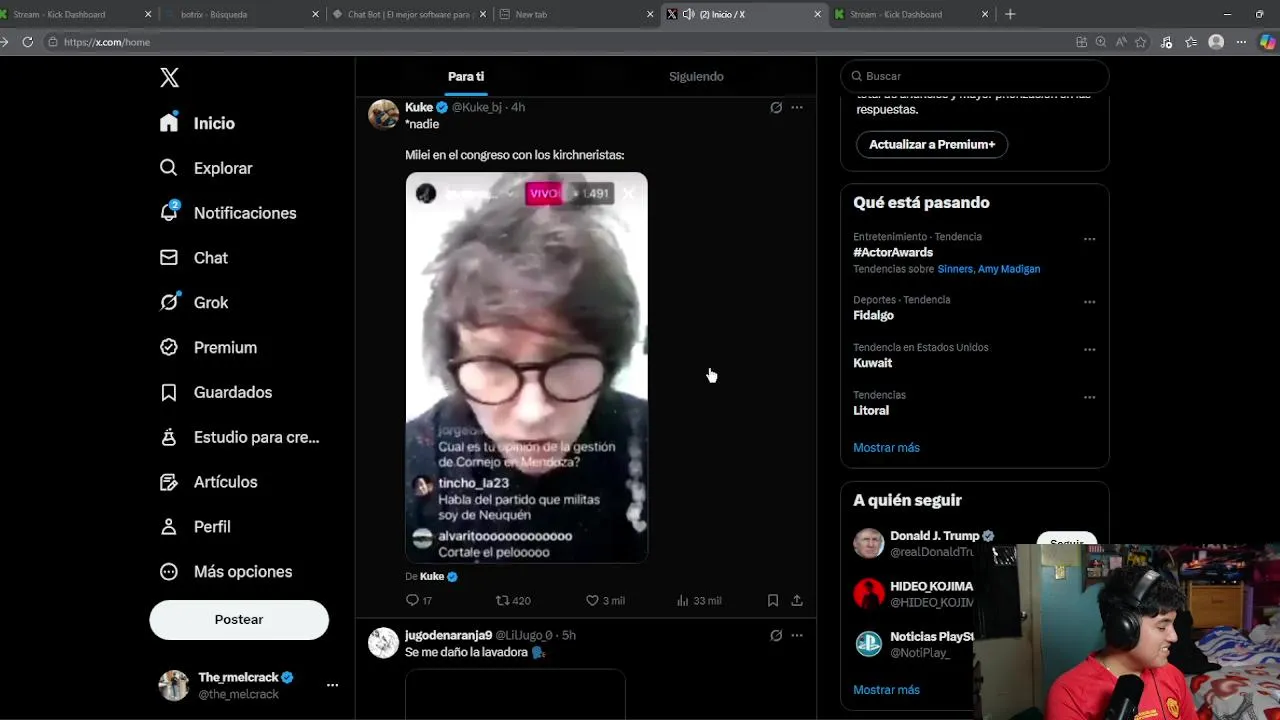The image size is (1280, 720).
Task: Click HIDEO_KOJIMA's profile avatar
Action: pyautogui.click(x=869, y=593)
